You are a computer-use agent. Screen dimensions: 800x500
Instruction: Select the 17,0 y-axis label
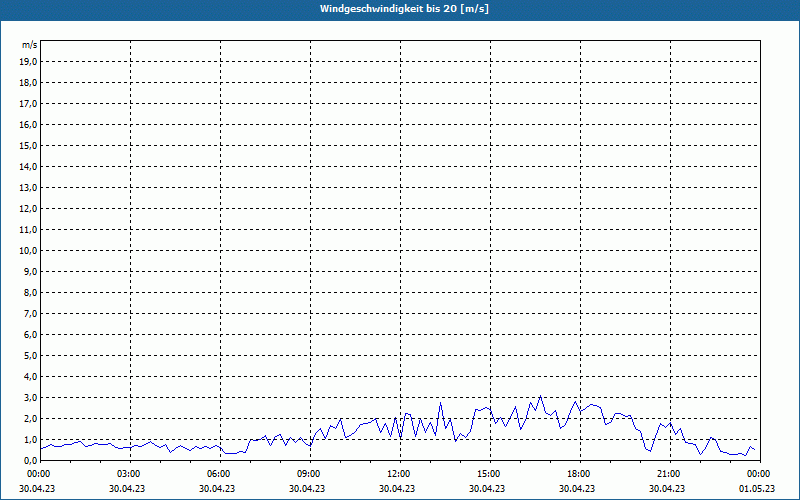click(x=28, y=104)
